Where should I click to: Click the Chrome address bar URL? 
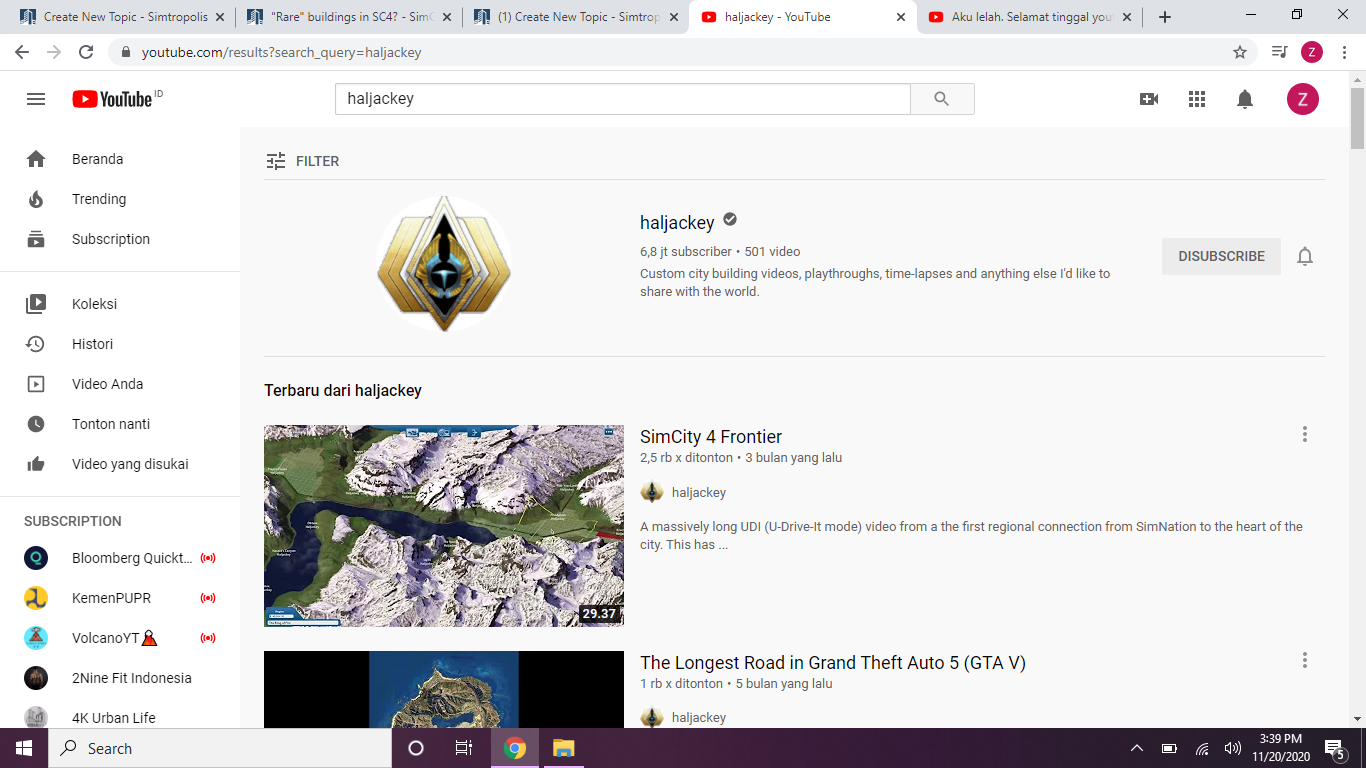(x=281, y=52)
